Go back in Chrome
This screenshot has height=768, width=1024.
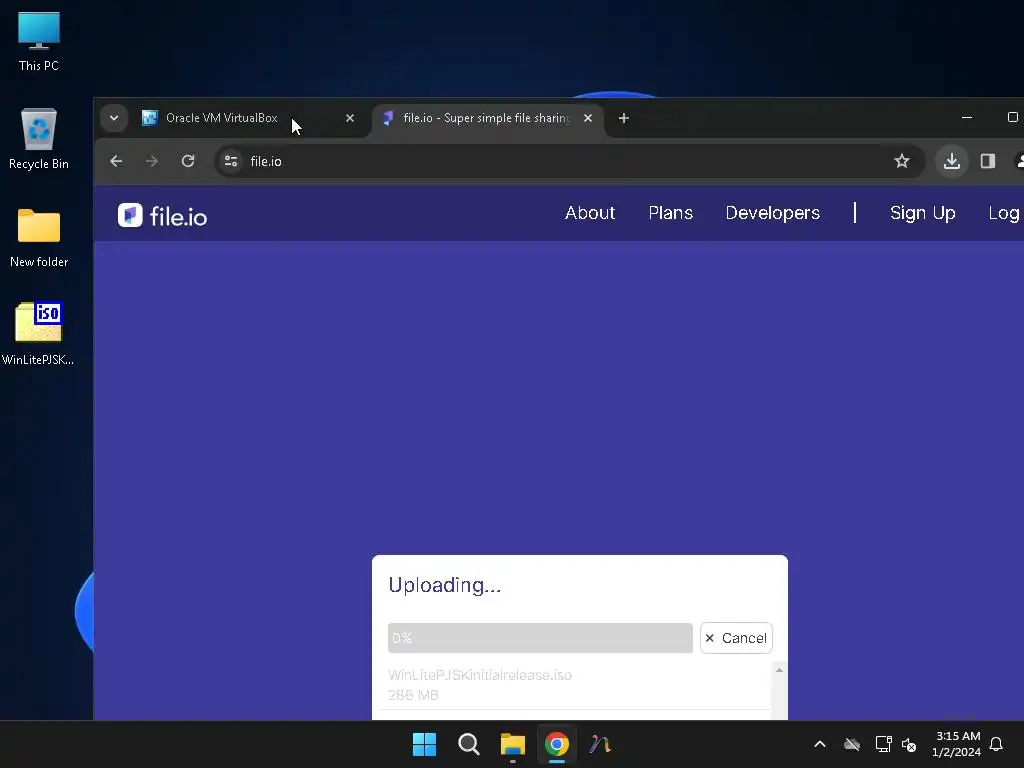(116, 161)
